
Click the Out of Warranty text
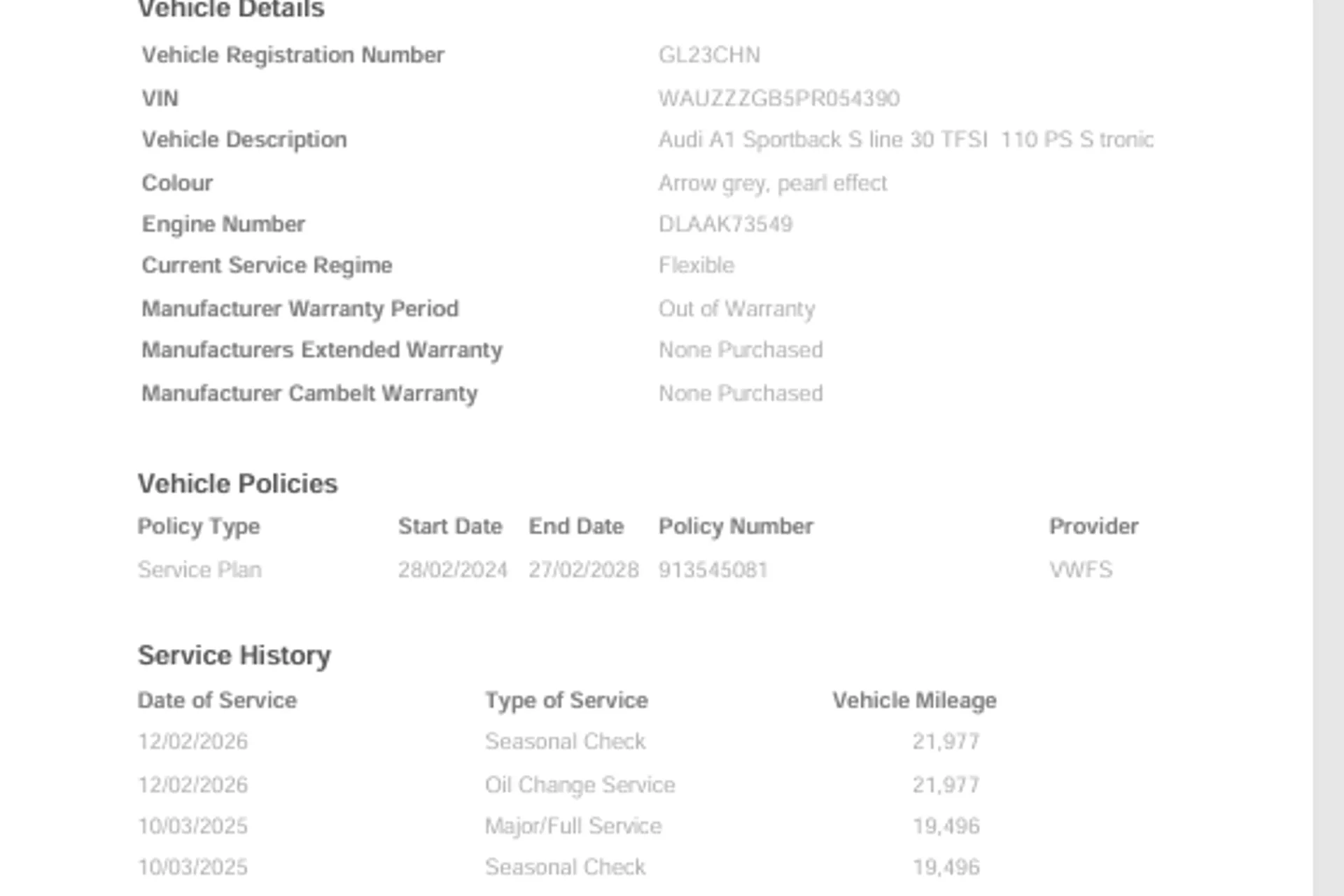(x=736, y=309)
